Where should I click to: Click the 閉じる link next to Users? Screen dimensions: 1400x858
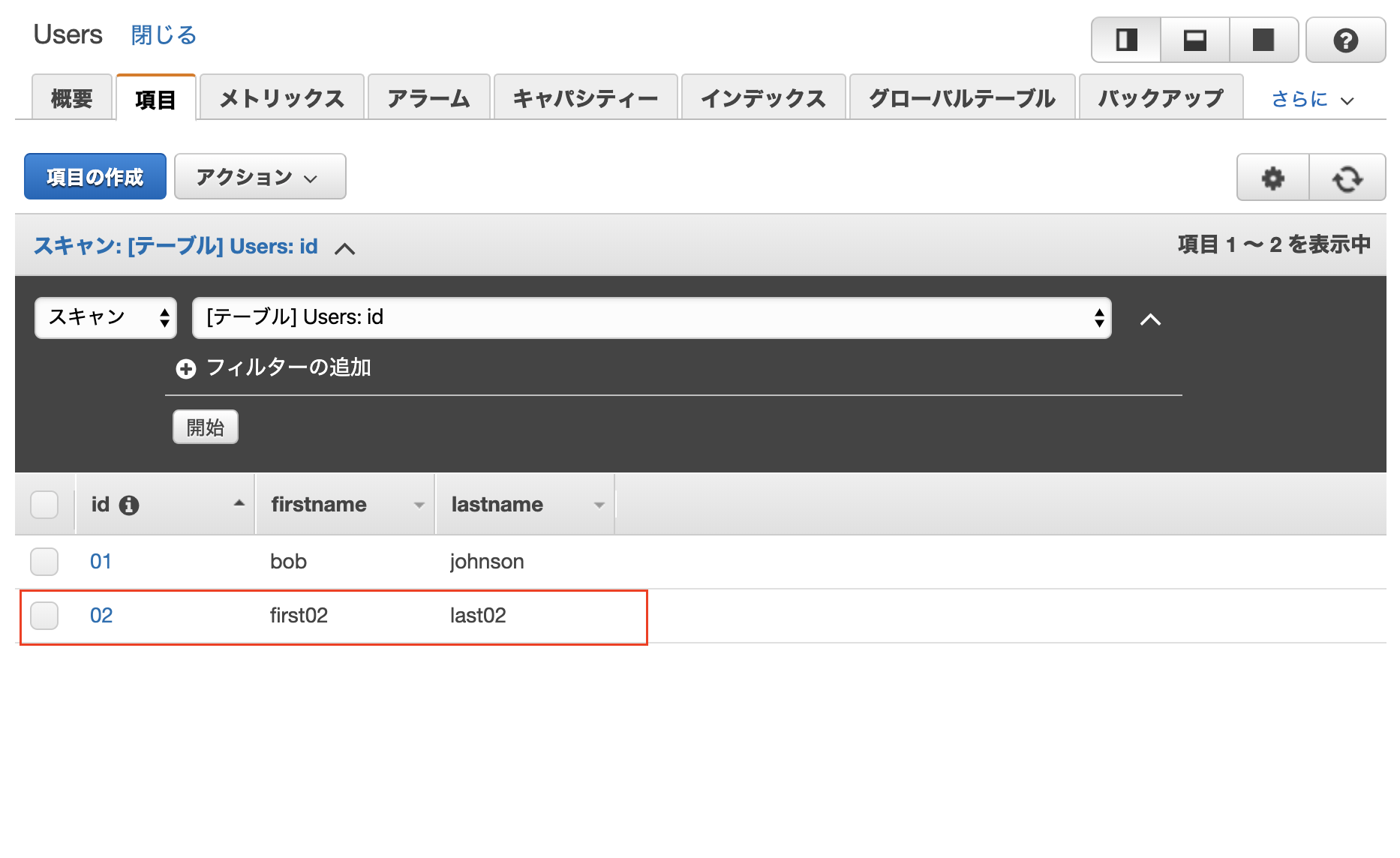click(x=163, y=34)
